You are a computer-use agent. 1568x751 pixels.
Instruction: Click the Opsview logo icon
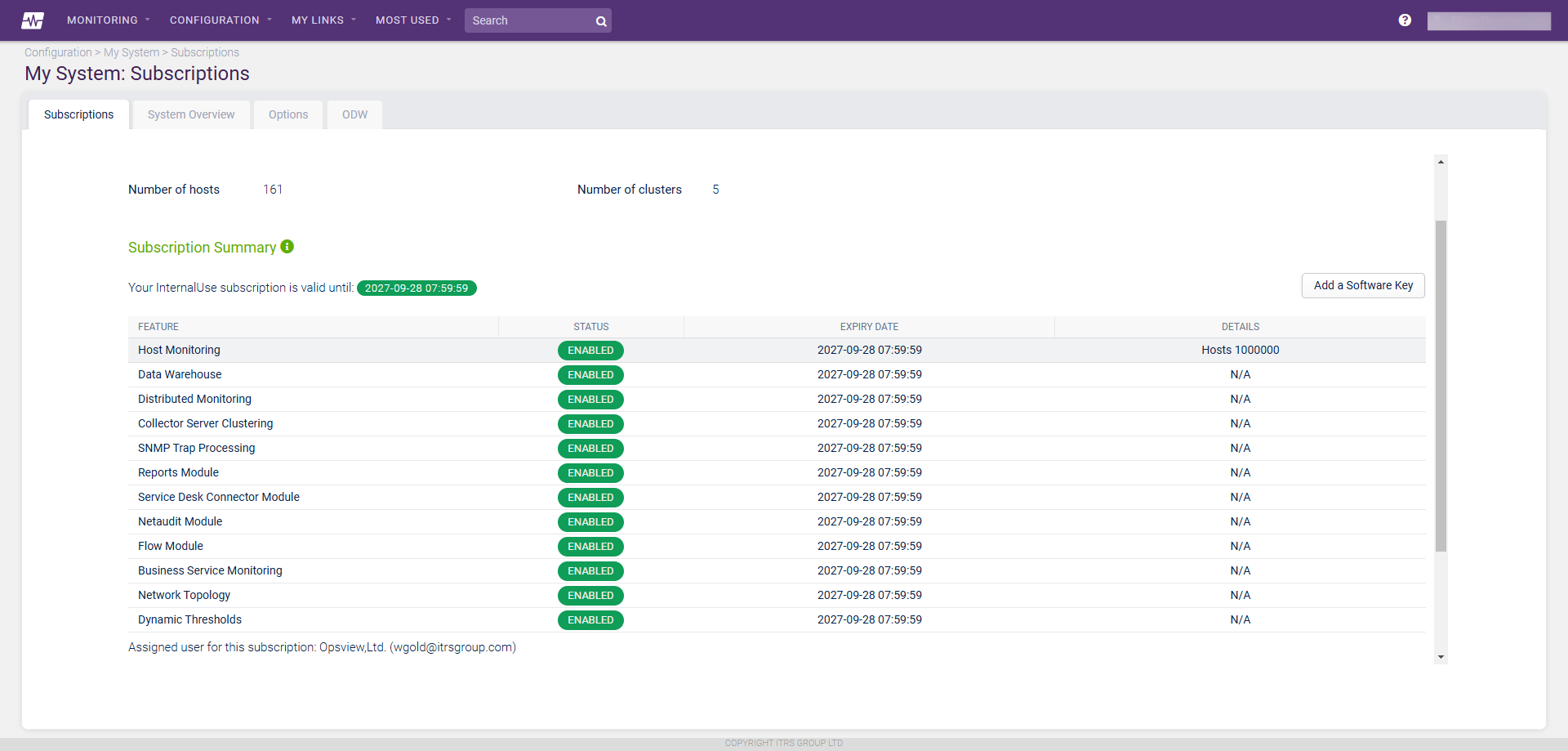pyautogui.click(x=33, y=20)
